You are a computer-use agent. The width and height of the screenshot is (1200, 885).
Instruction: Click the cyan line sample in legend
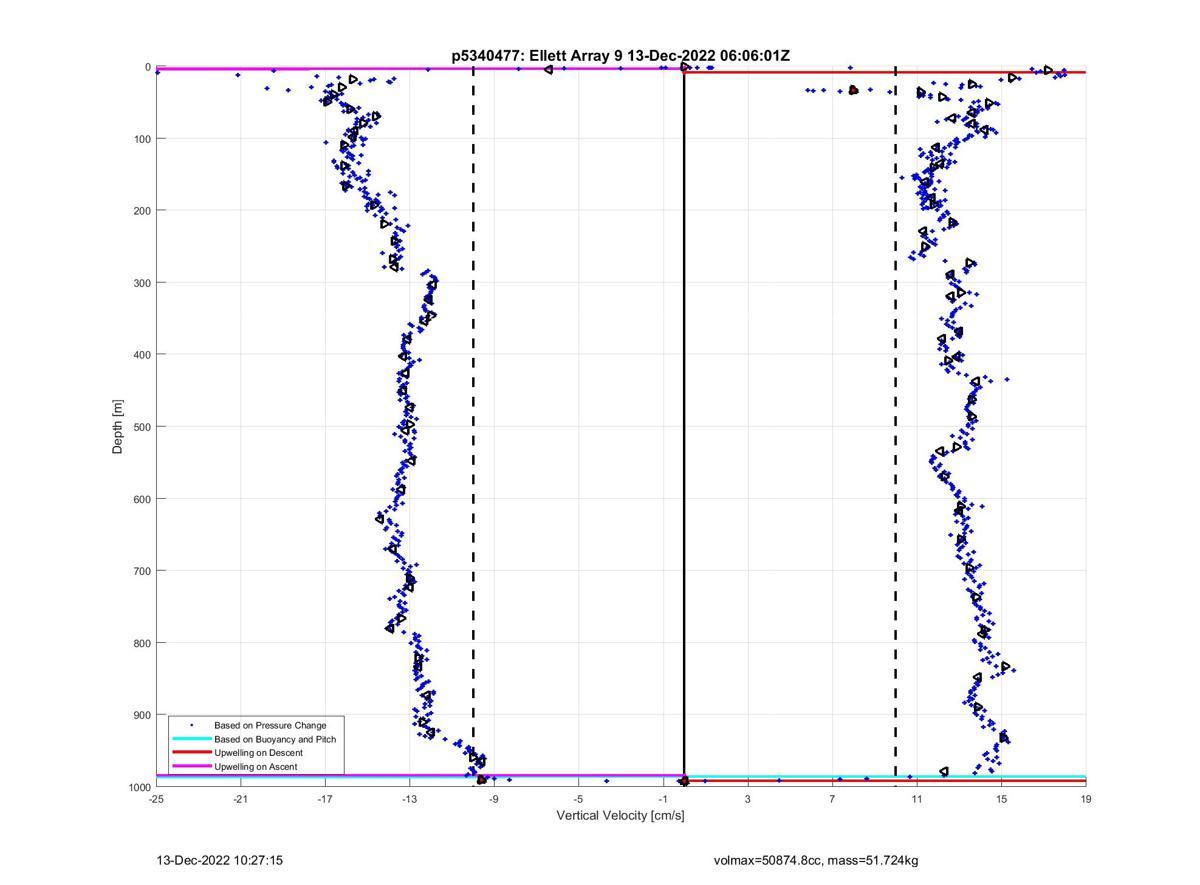click(192, 739)
